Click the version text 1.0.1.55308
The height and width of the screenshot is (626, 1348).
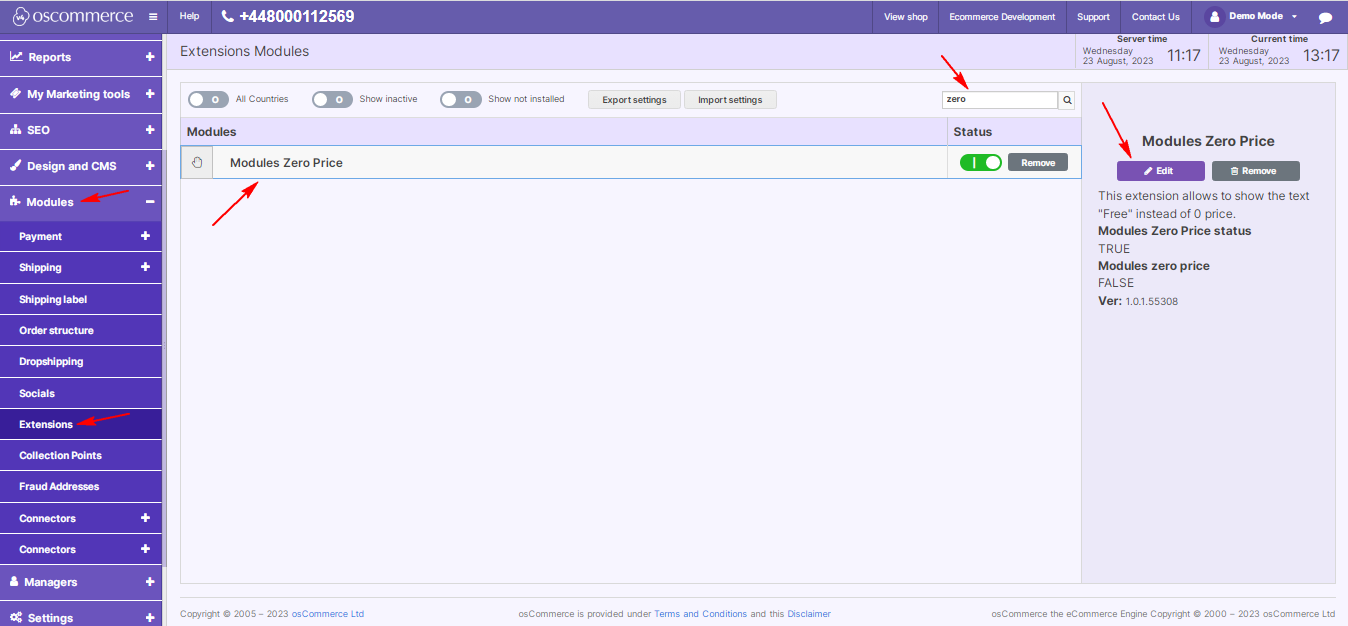(x=1151, y=301)
